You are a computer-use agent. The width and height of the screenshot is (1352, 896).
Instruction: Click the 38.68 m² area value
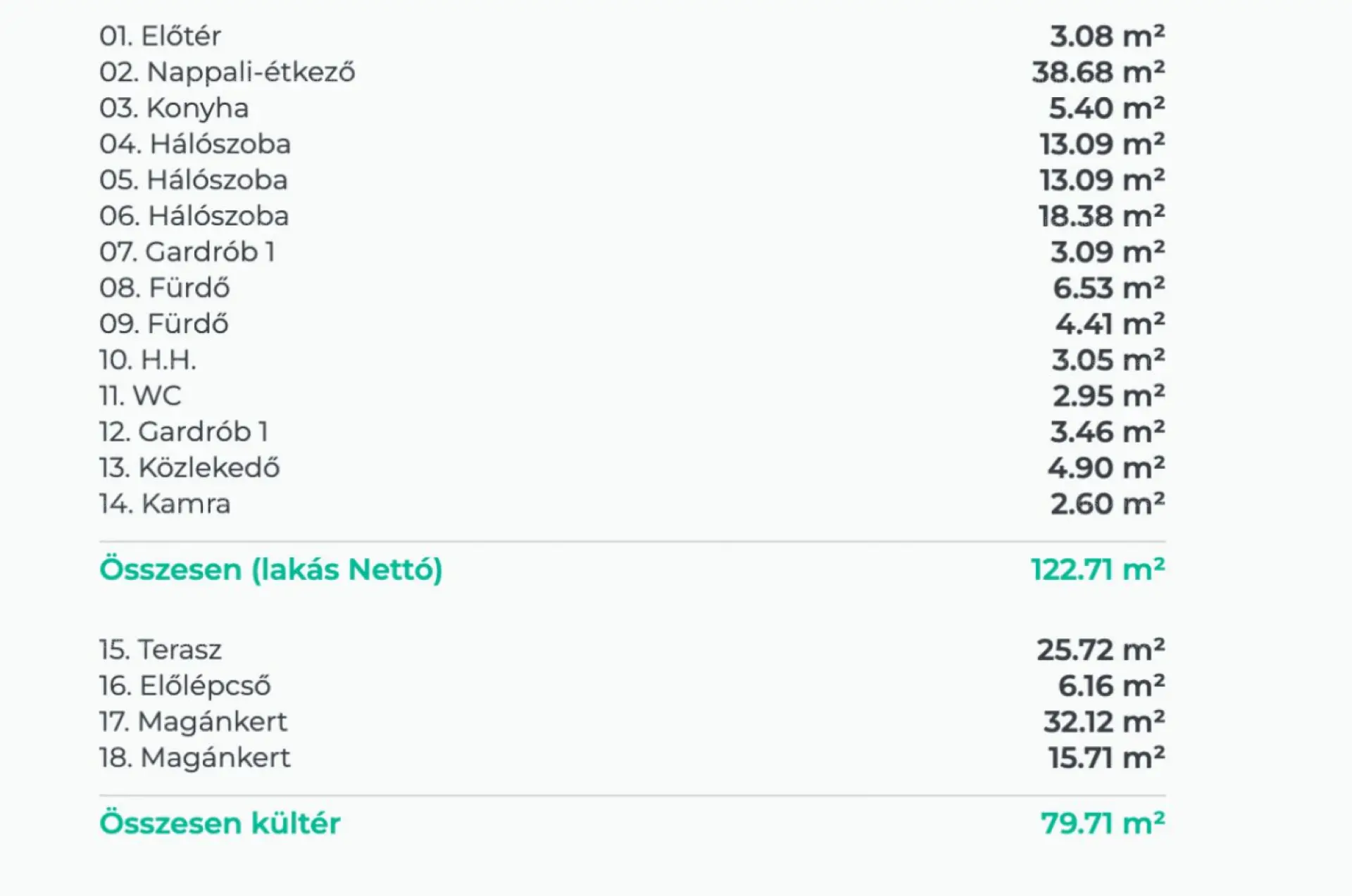tap(1098, 72)
